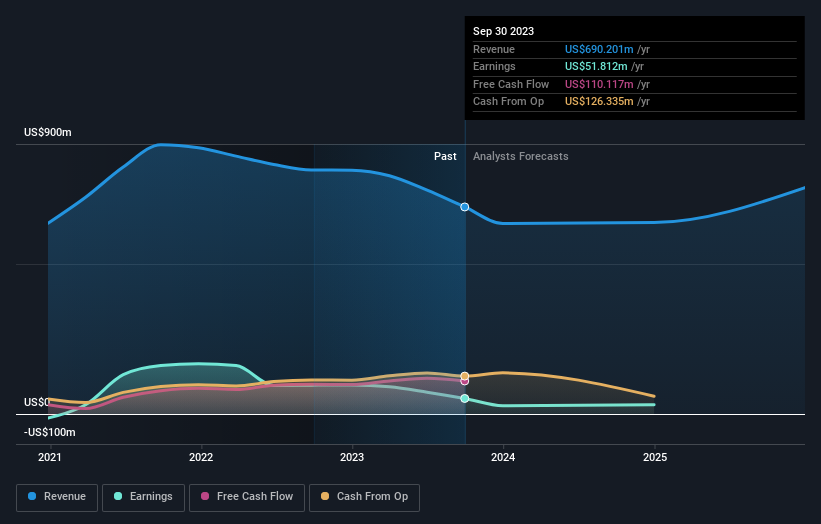821x524 pixels.
Task: Click the Earnings row label in tooltip
Action: pyautogui.click(x=494, y=66)
